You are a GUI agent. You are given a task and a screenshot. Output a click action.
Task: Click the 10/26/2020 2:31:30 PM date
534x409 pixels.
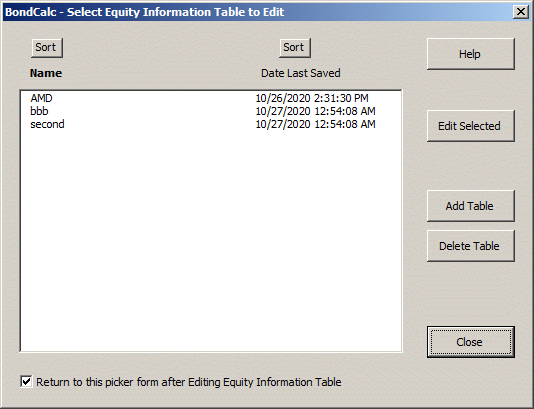312,98
